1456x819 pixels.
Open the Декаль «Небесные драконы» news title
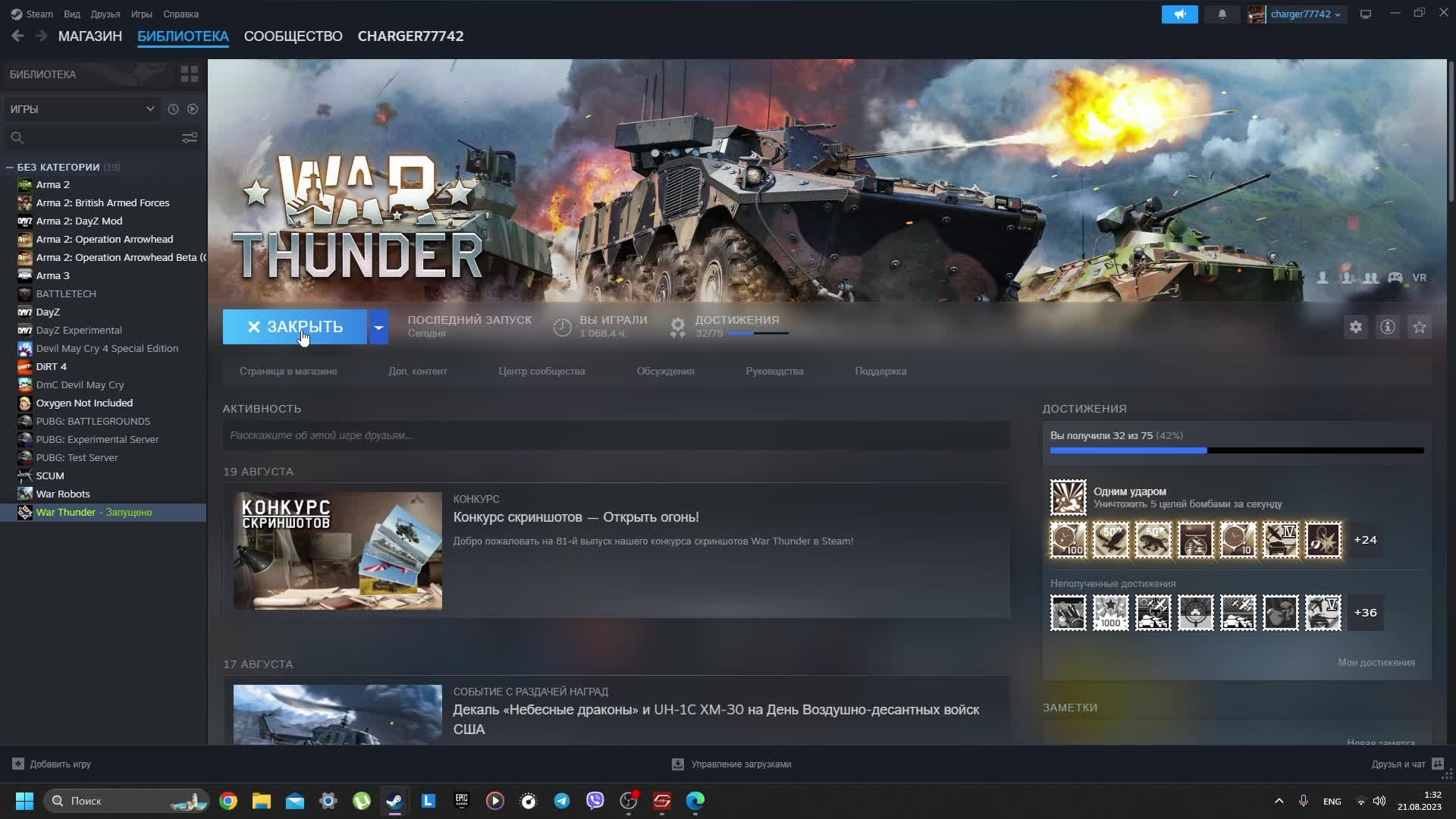coord(717,719)
